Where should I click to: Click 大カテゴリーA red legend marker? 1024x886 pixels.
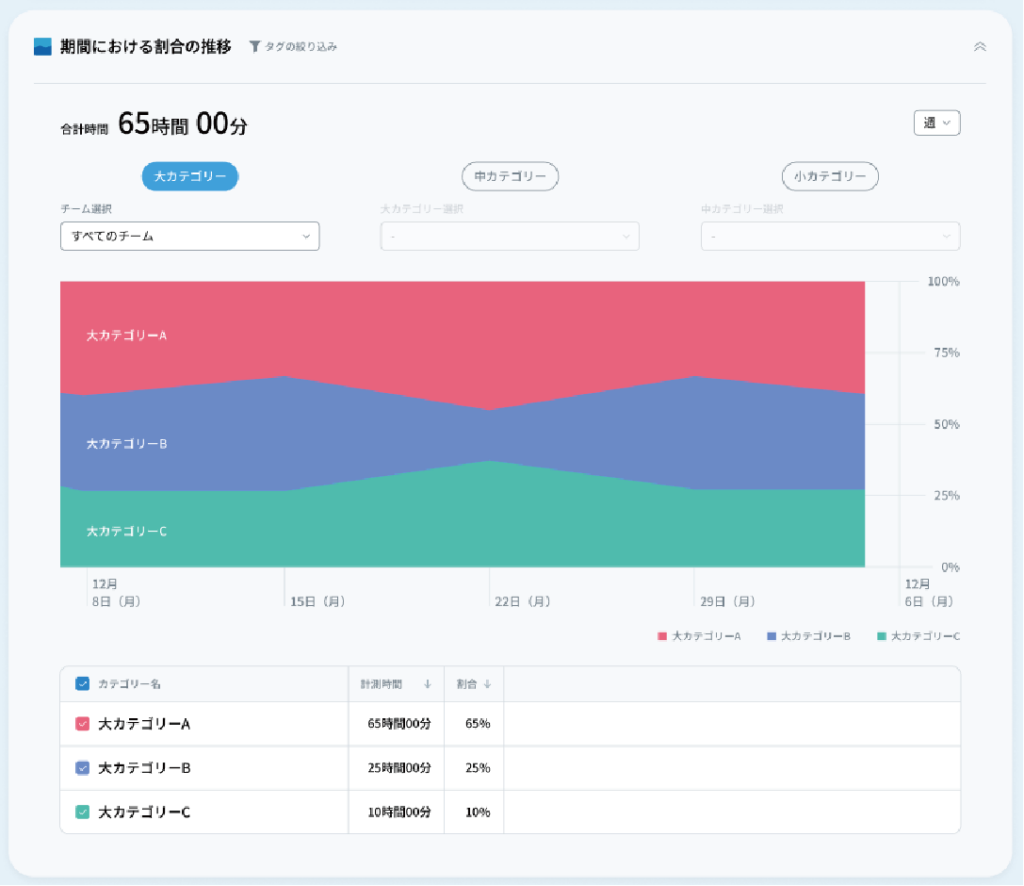pos(662,636)
